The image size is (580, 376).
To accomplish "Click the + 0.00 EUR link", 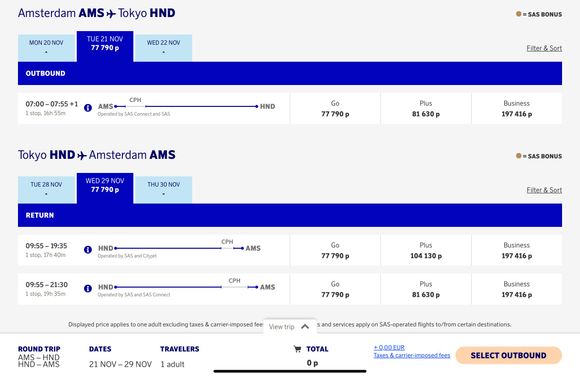I will (x=389, y=348).
